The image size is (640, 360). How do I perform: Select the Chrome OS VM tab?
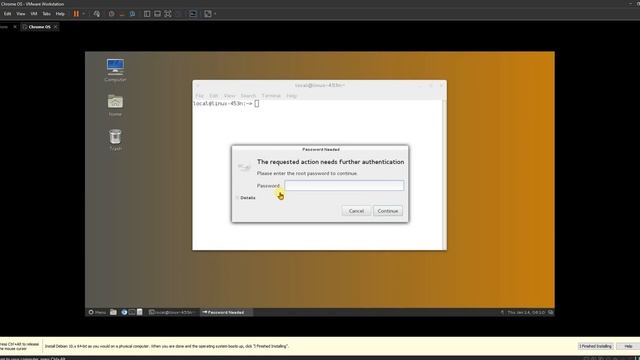point(40,27)
